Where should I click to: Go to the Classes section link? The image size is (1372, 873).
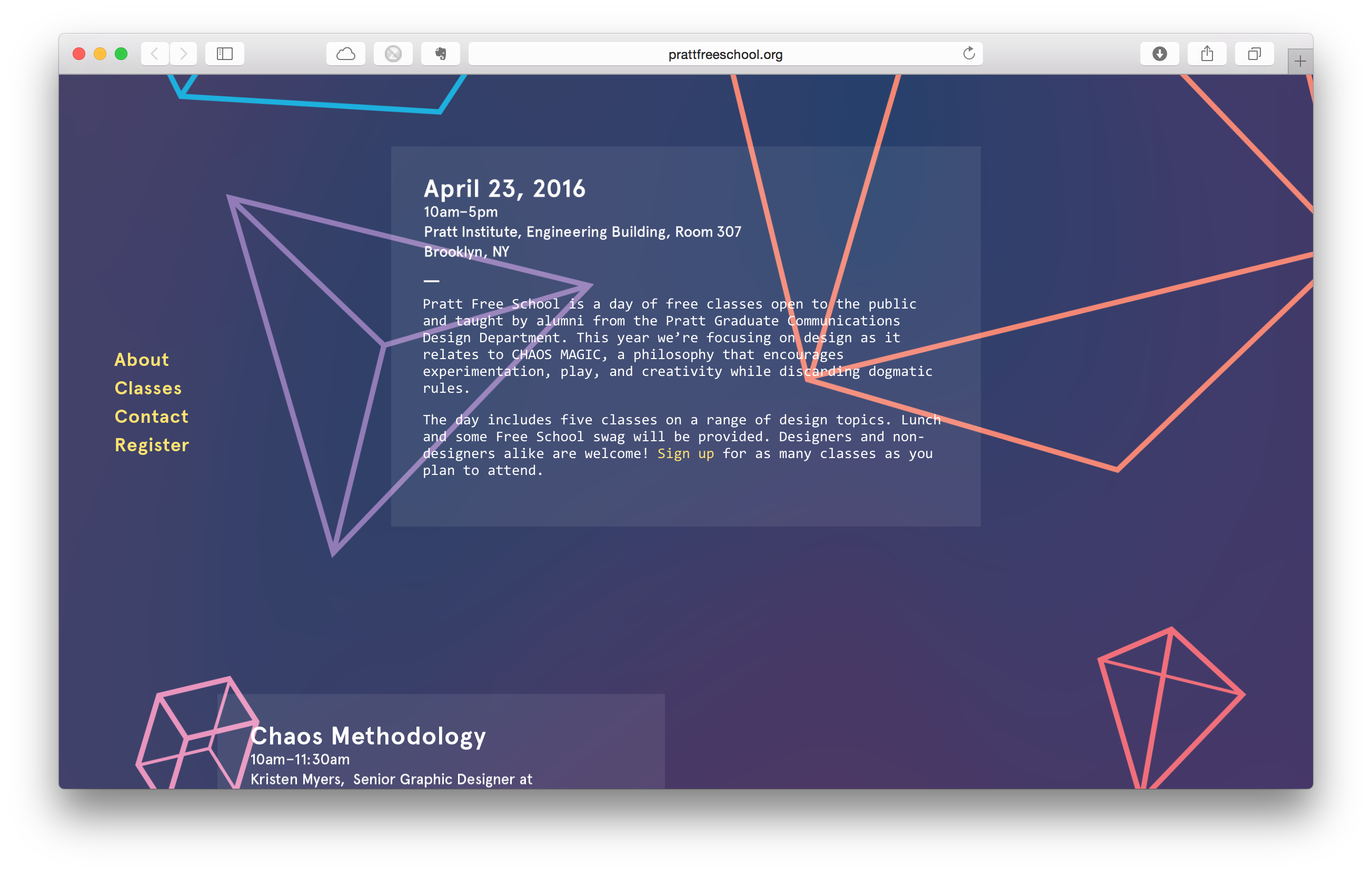coord(148,388)
